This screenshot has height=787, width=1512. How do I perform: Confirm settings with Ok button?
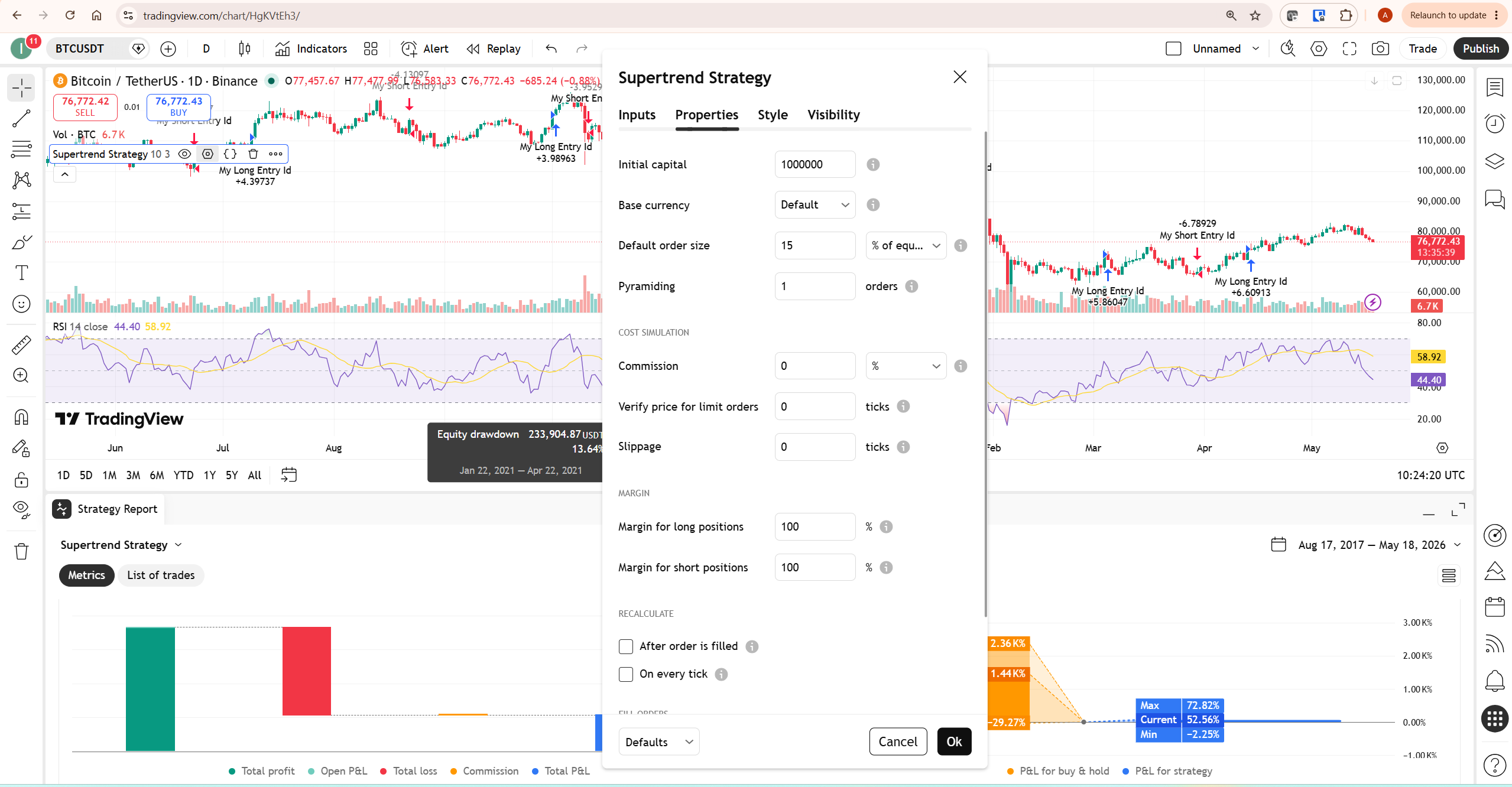(954, 742)
